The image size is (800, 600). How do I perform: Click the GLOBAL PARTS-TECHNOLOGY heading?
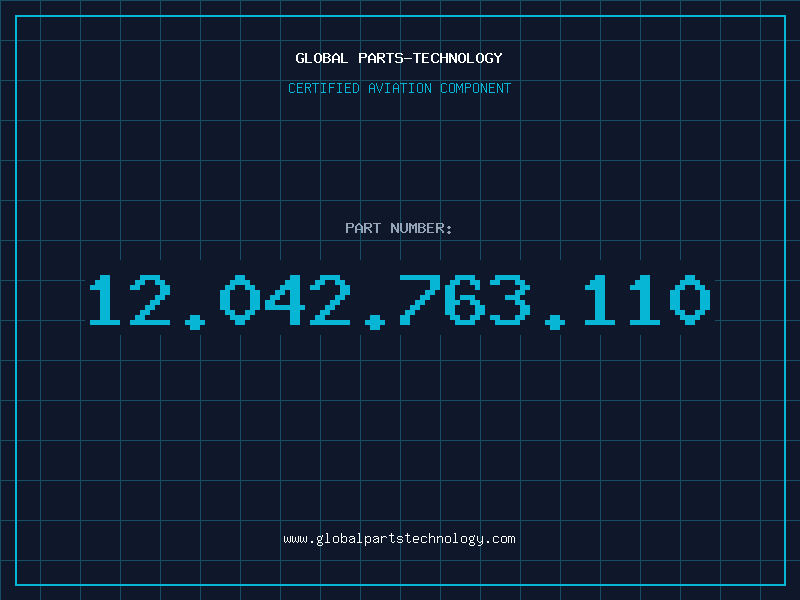click(399, 58)
